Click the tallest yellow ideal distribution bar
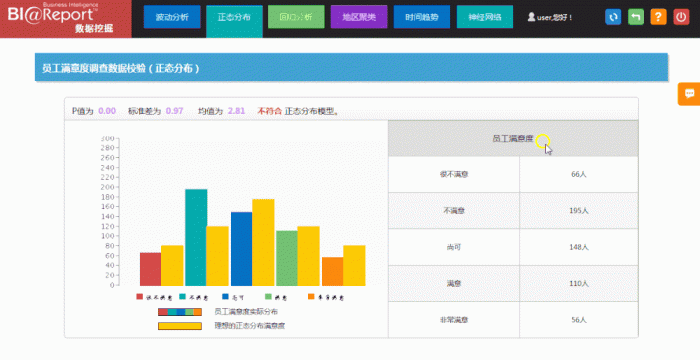Screen dimensions: 700x360 (x=263, y=243)
